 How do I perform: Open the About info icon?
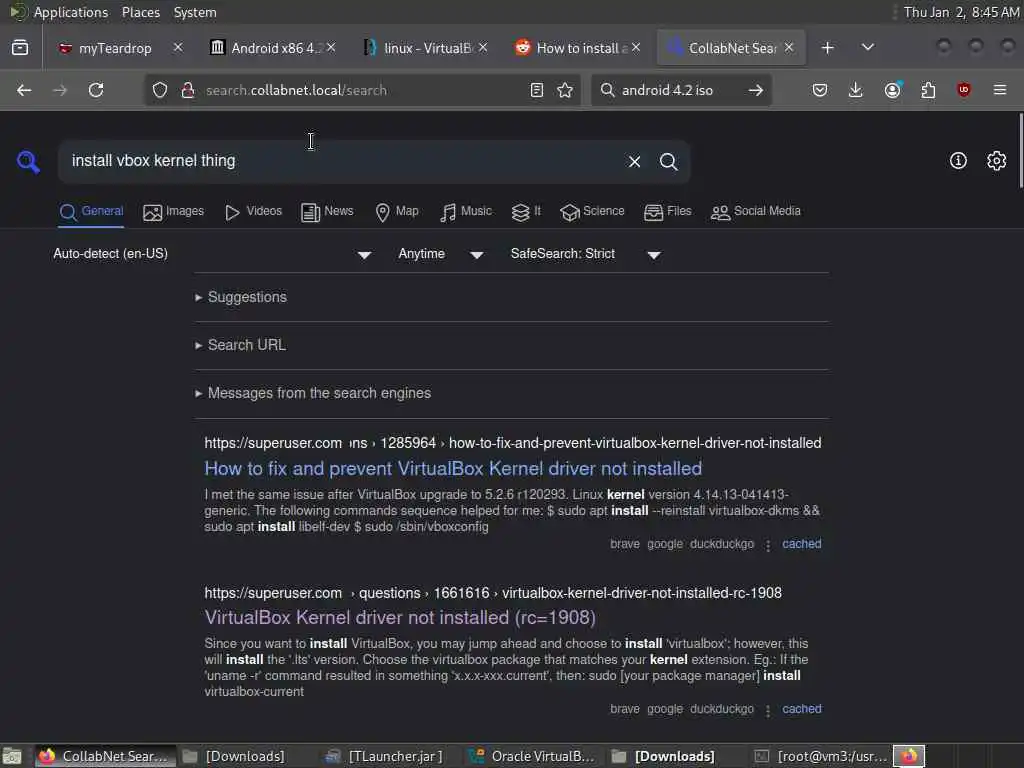(958, 161)
